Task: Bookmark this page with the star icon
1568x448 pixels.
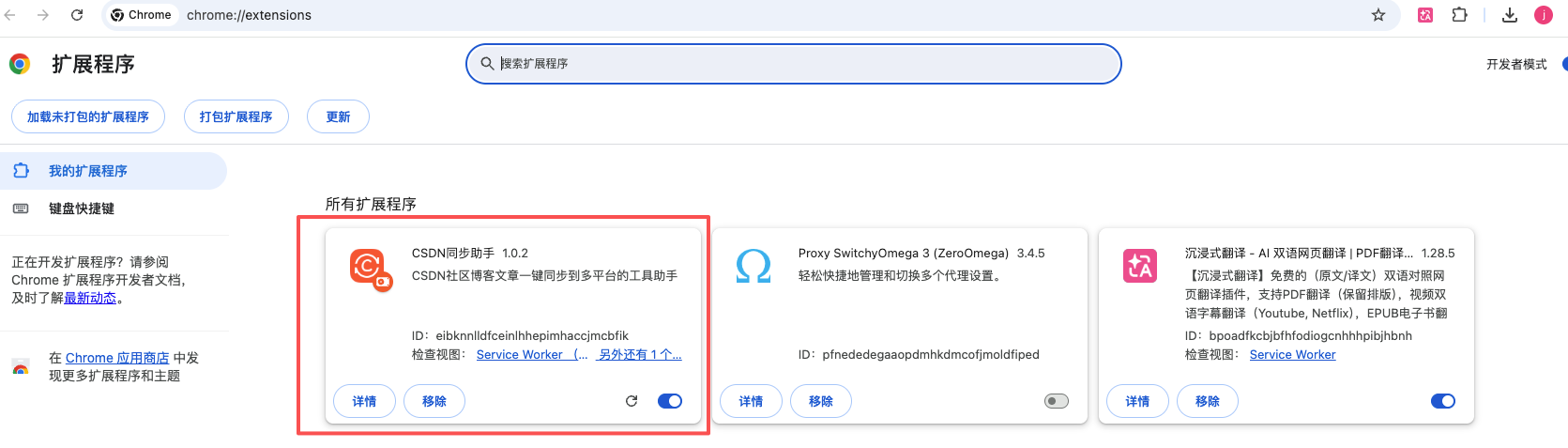Action: [1378, 15]
